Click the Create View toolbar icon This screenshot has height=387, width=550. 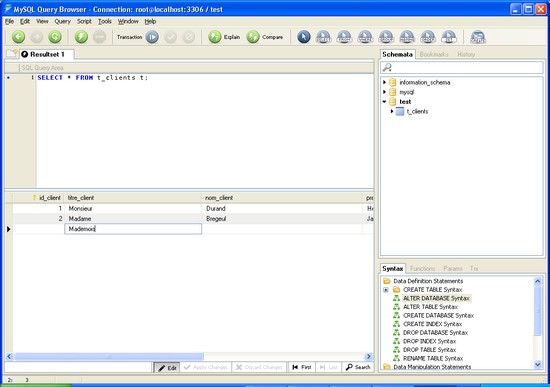tap(478, 37)
